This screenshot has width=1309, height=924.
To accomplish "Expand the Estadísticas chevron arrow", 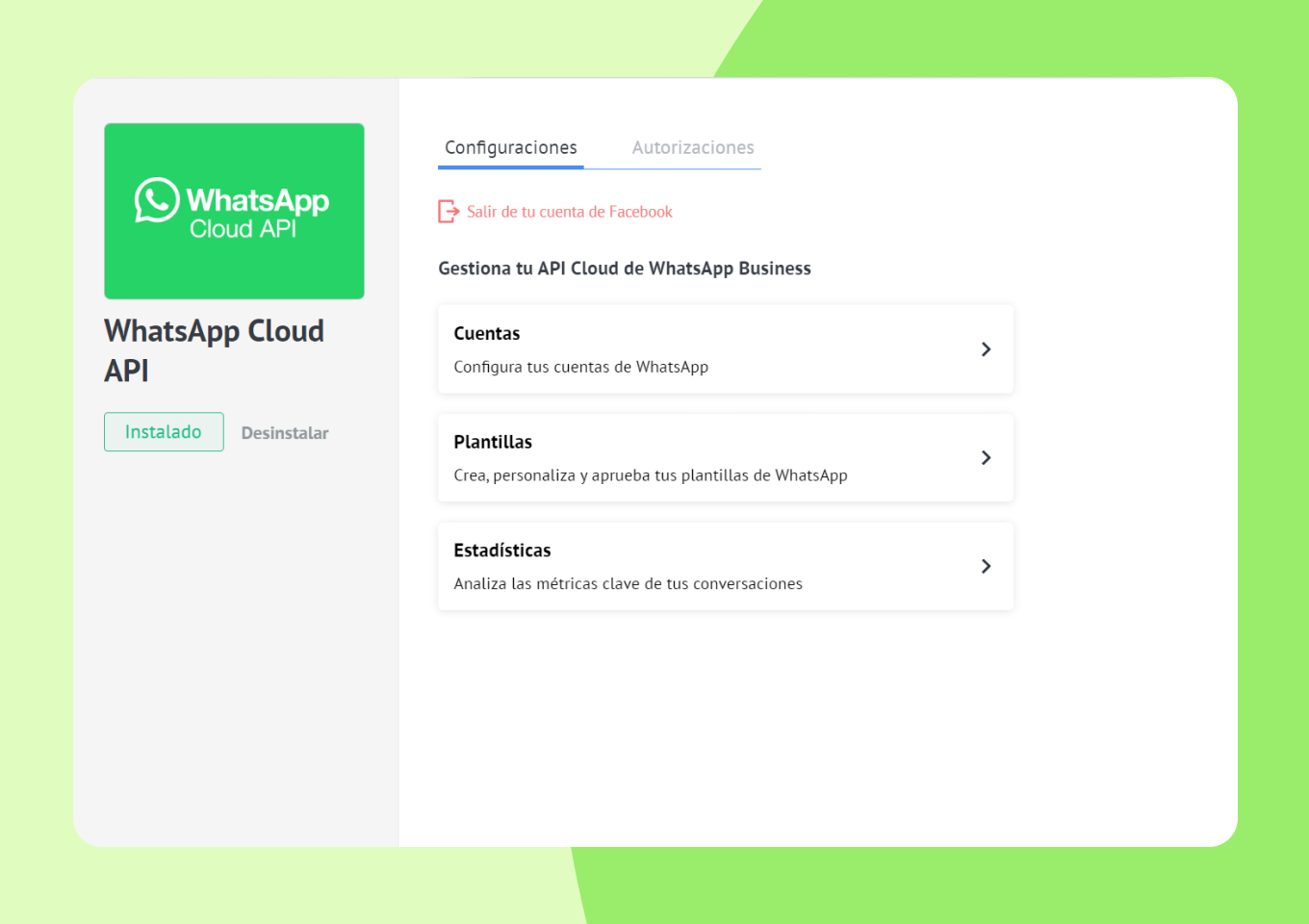I will click(x=986, y=566).
